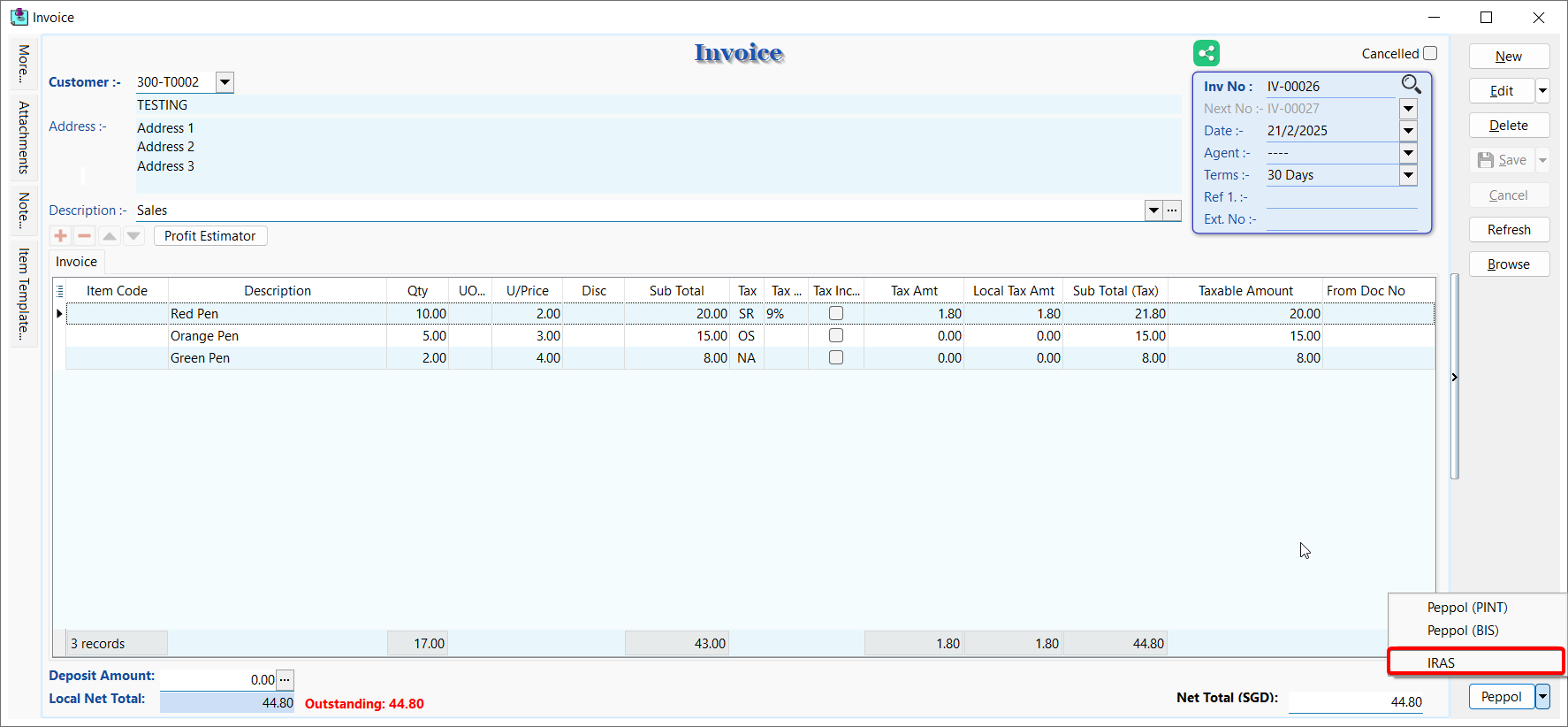Click the magnifier search icon beside Inv No

(1411, 85)
